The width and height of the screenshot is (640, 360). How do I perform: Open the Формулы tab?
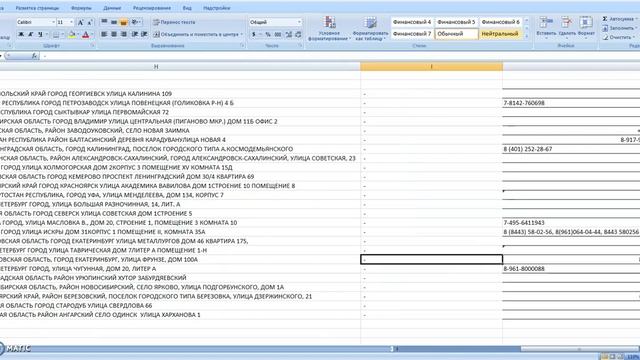(x=81, y=8)
